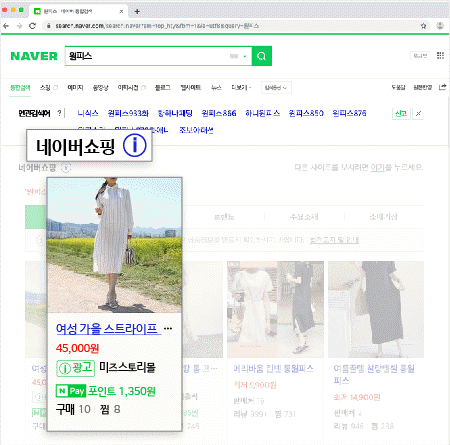This screenshot has width=450, height=445.
Task: Click the green magnifier search button
Action: pos(262,56)
